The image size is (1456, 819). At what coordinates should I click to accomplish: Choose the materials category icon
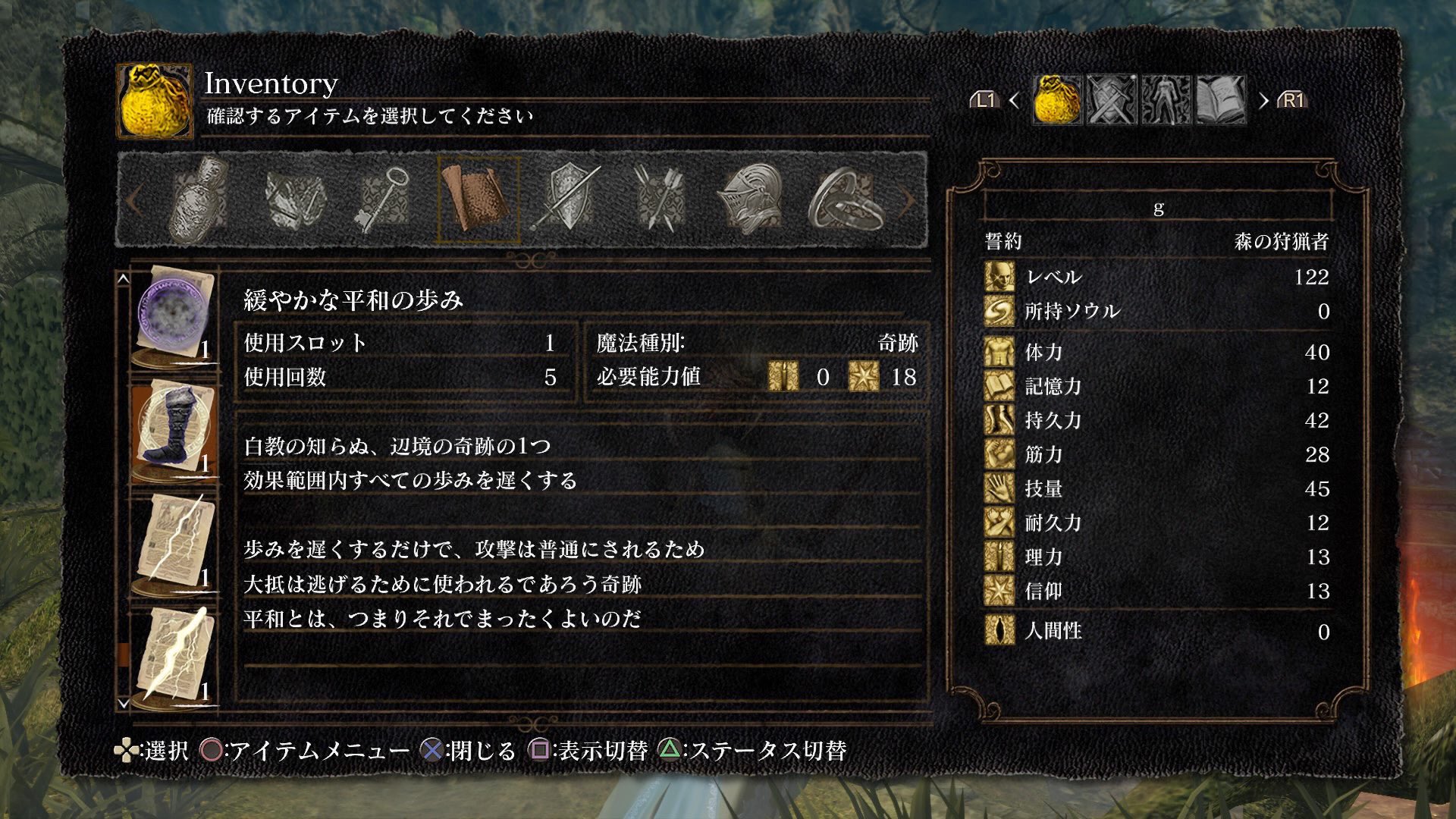click(296, 199)
